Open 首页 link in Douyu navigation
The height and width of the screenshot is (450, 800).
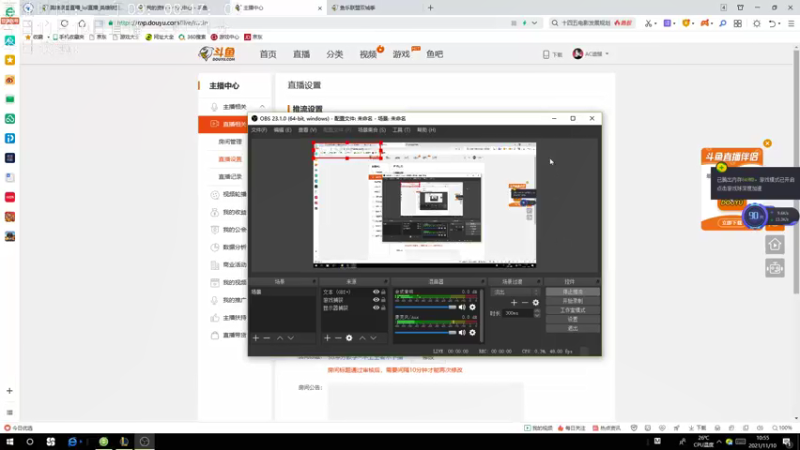268,54
